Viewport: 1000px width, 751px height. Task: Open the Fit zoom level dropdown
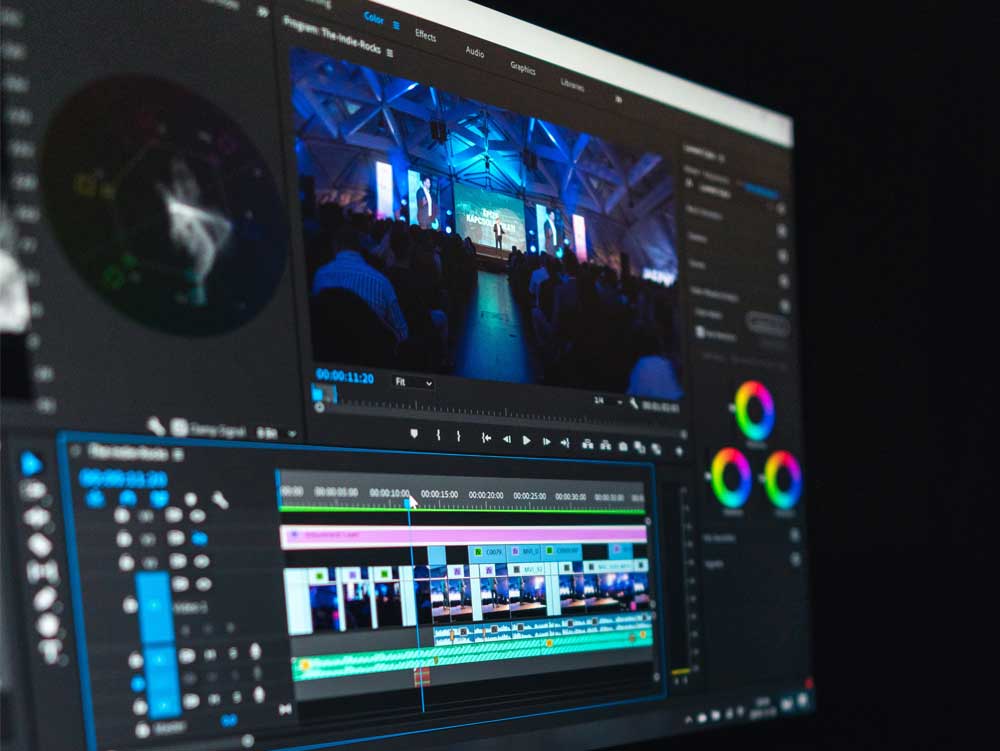tap(412, 382)
